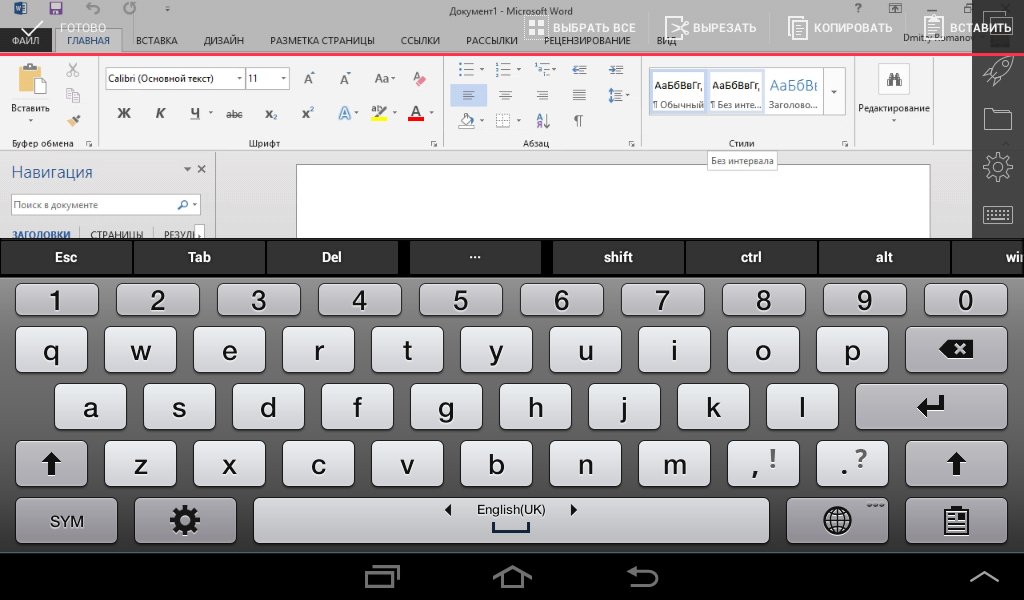Toggle align left paragraph button

[468, 95]
